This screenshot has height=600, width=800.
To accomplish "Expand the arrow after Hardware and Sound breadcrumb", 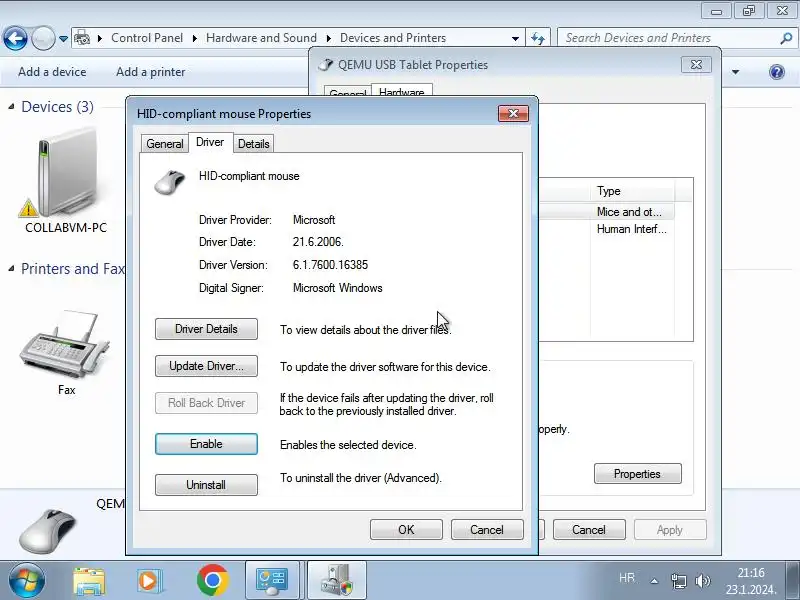I will [329, 38].
